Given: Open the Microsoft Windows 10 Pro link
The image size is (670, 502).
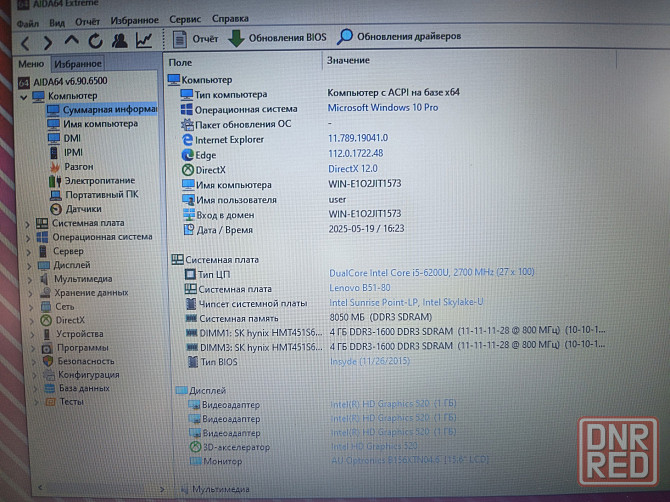Looking at the screenshot, I should coord(383,108).
